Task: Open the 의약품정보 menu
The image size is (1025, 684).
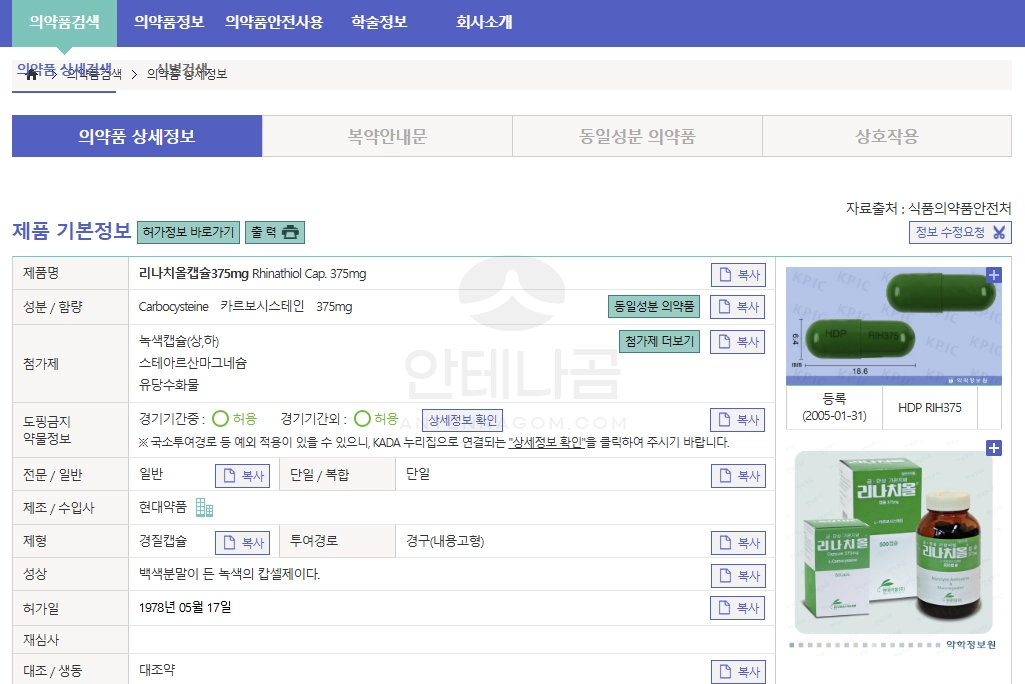Action: (169, 22)
